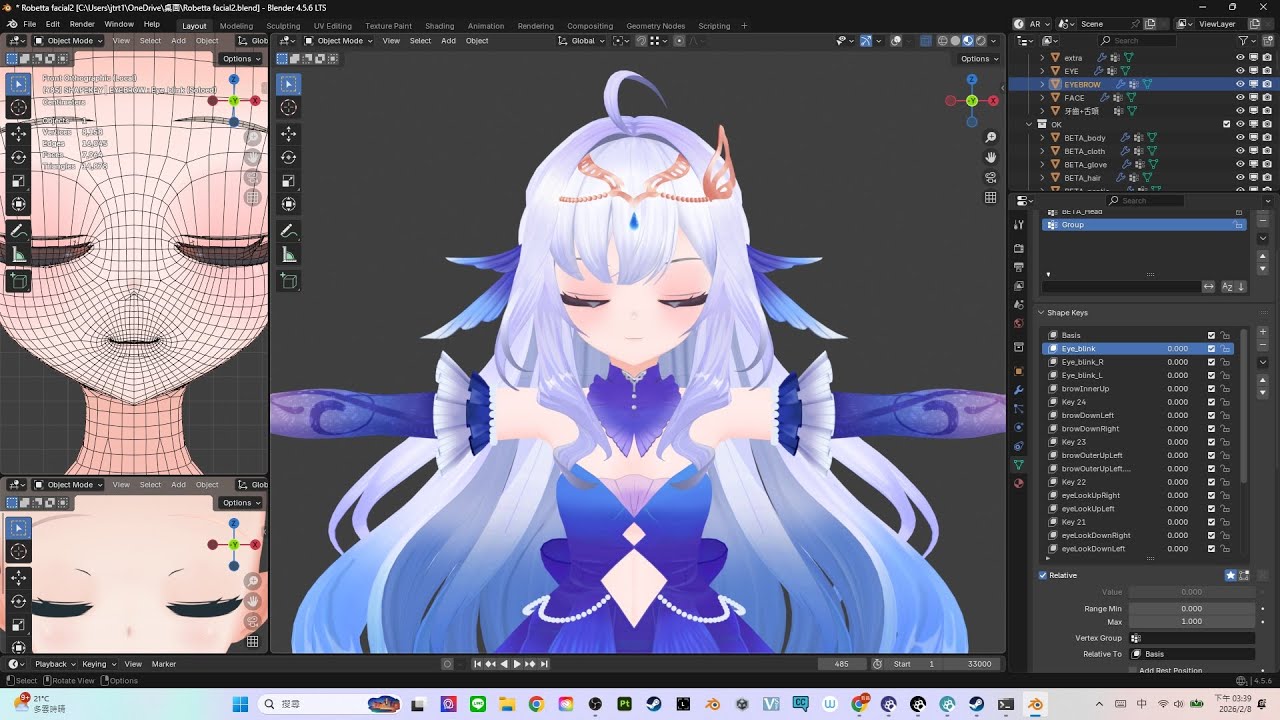Expand the BETA_cloth object in the outliner
1280x720 pixels.
pos(1042,151)
